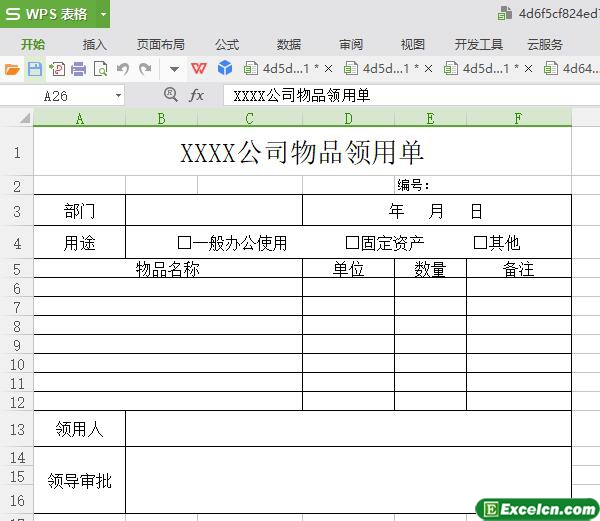Click the Redo arrow icon
This screenshot has height=521, width=600.
click(x=145, y=69)
